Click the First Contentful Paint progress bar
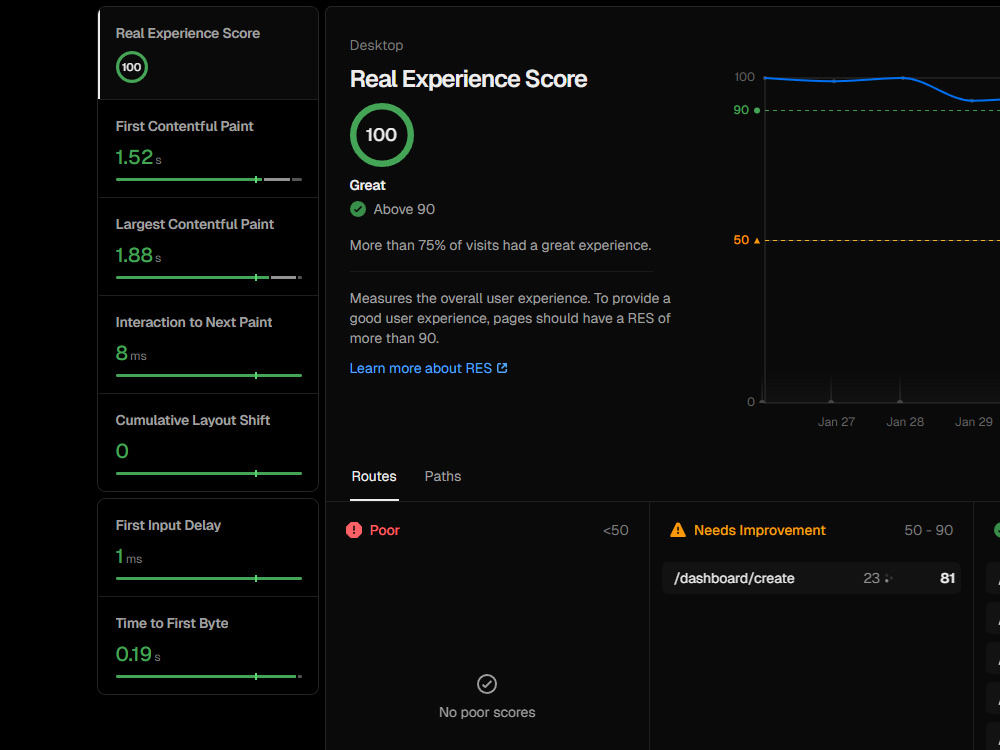This screenshot has width=1000, height=750. coord(209,180)
